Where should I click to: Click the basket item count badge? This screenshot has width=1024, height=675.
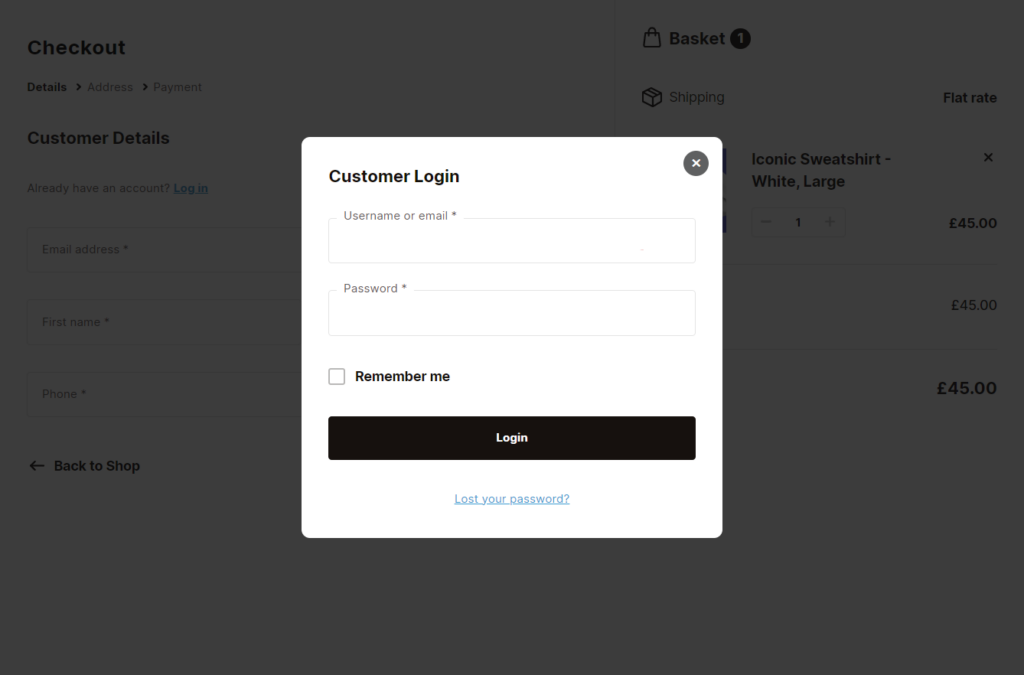point(740,38)
